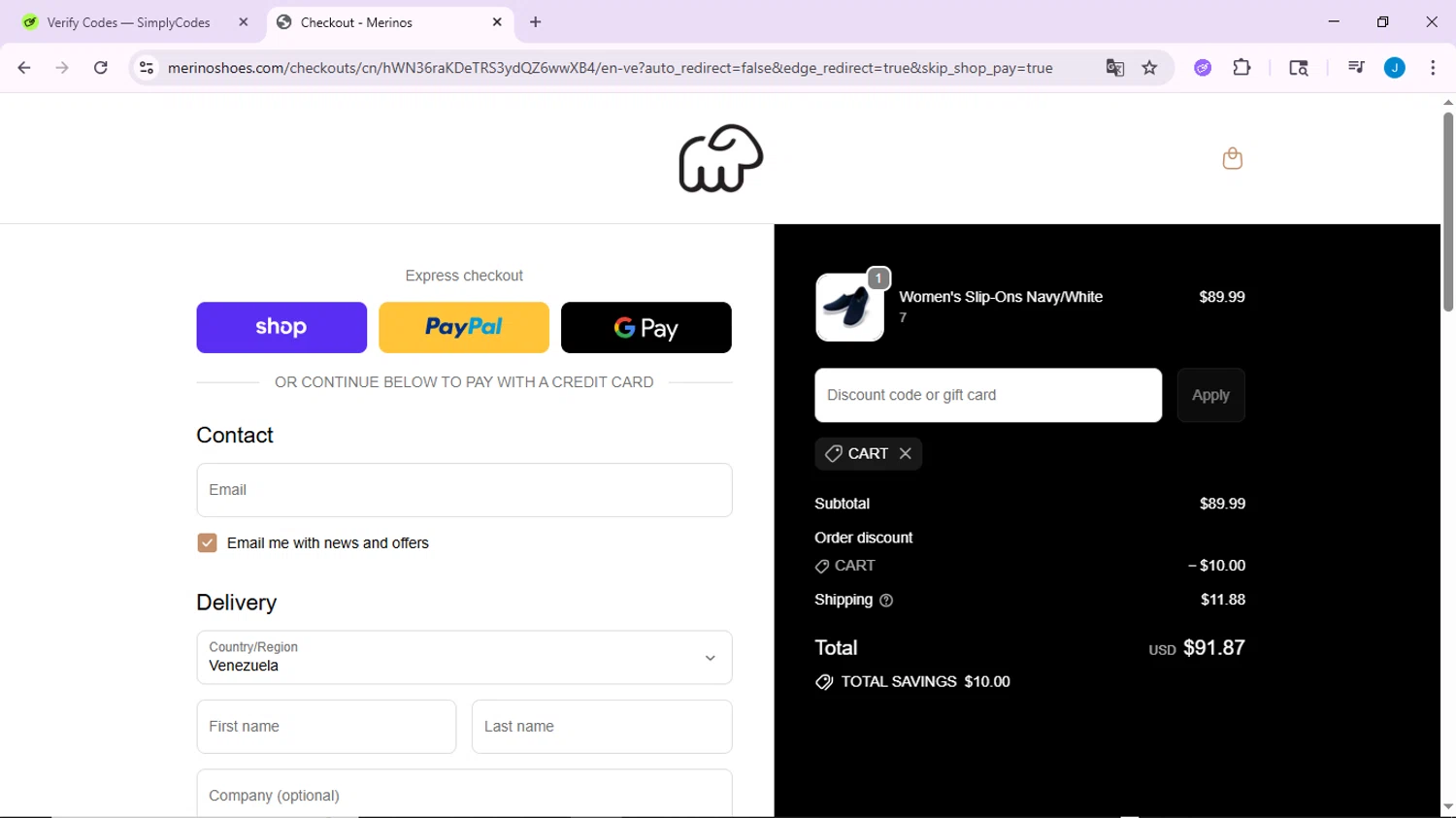Screen dimensions: 1456x818
Task: Pay with Shop Pay button
Action: [281, 327]
